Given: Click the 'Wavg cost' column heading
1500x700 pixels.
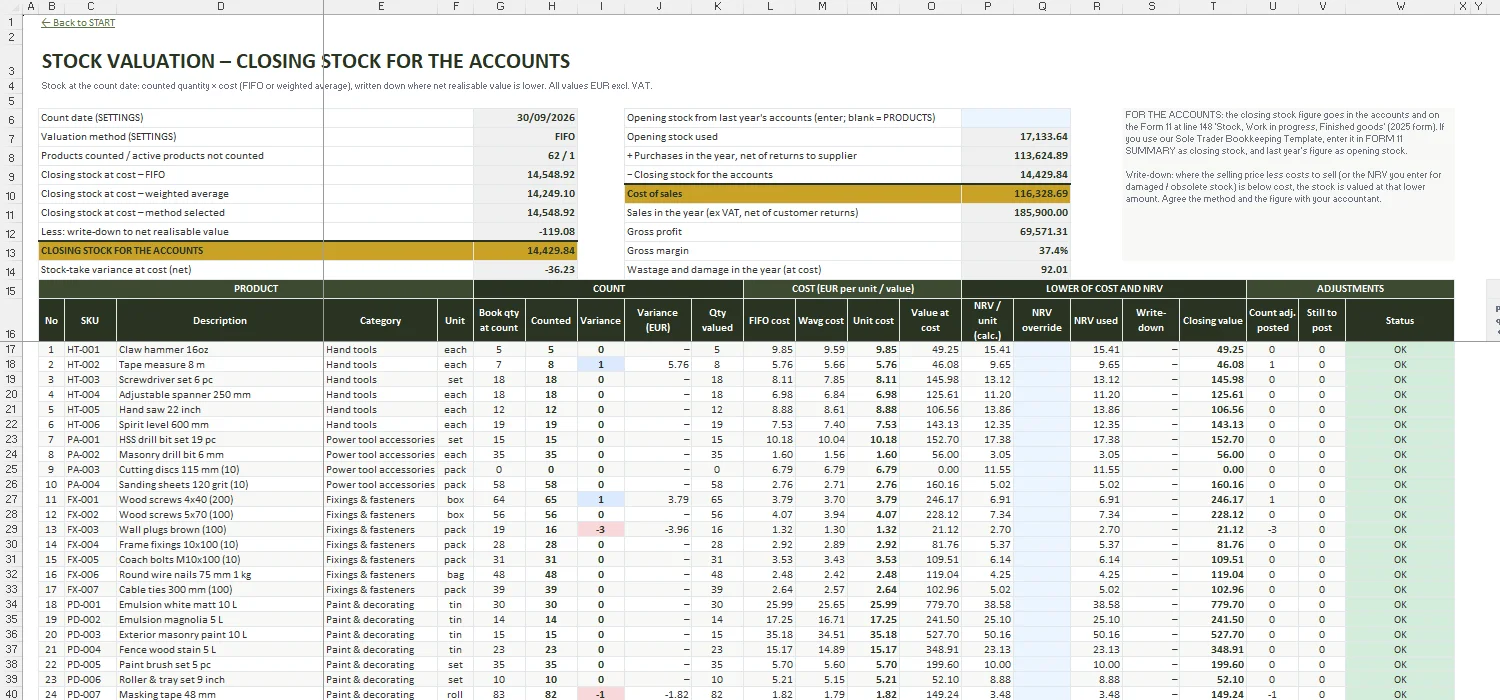Looking at the screenshot, I should (822, 321).
